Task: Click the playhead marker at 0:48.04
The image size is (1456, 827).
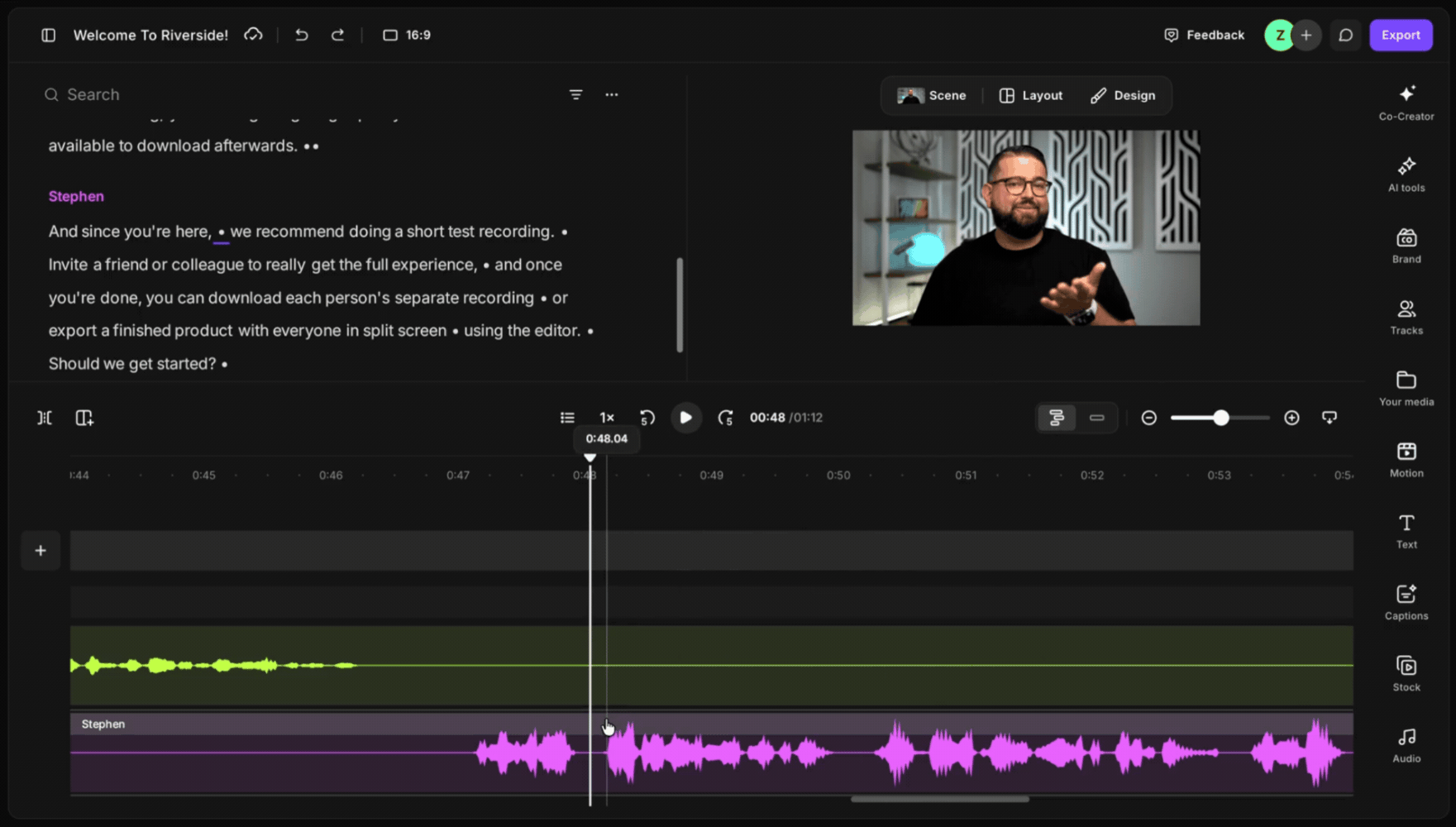Action: pos(590,457)
